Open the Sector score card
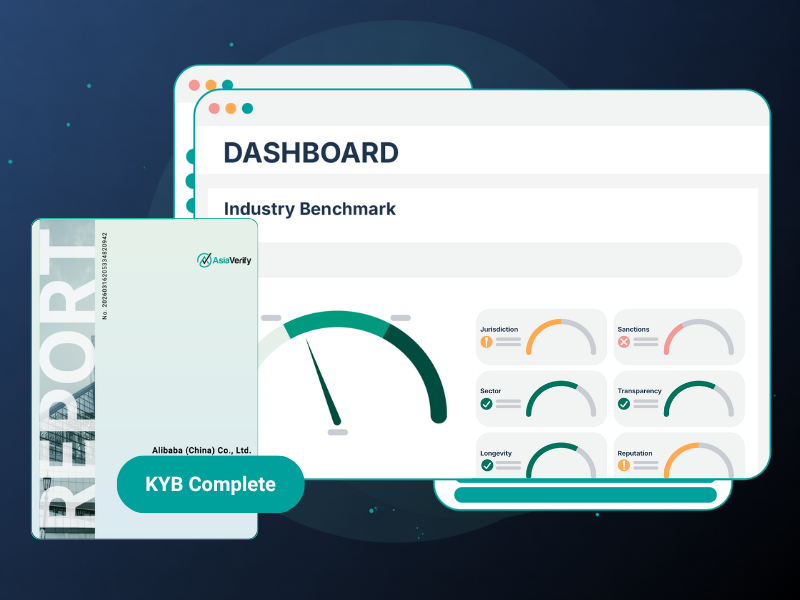 tap(541, 398)
